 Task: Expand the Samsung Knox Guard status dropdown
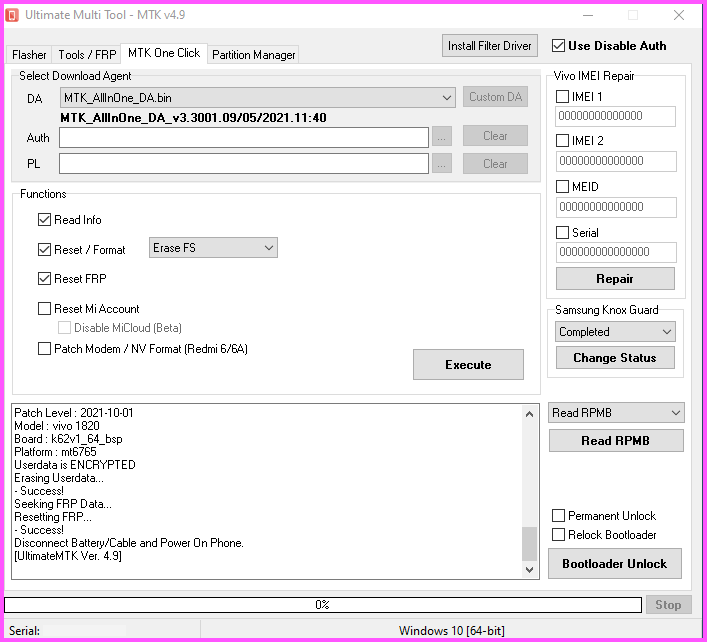click(x=615, y=332)
